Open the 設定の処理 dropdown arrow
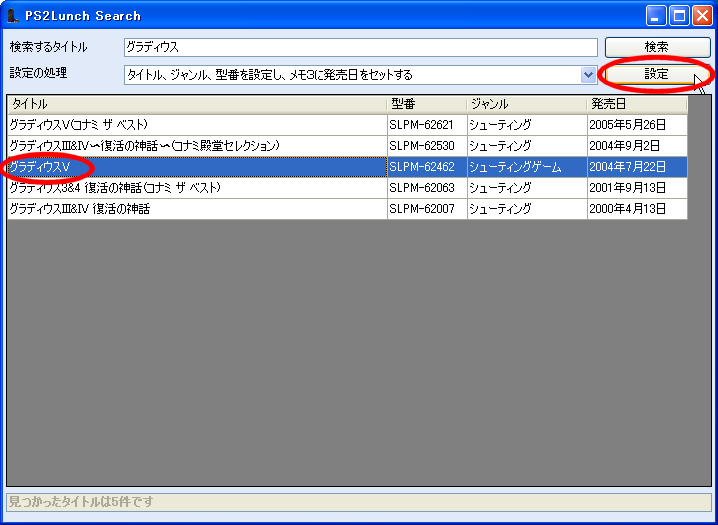The image size is (718, 525). pyautogui.click(x=588, y=75)
